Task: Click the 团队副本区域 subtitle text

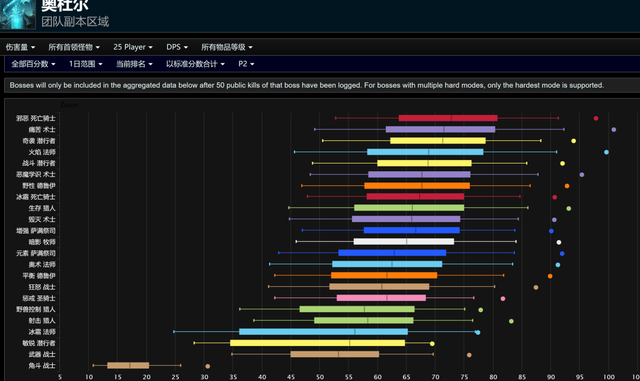Action: 75,22
